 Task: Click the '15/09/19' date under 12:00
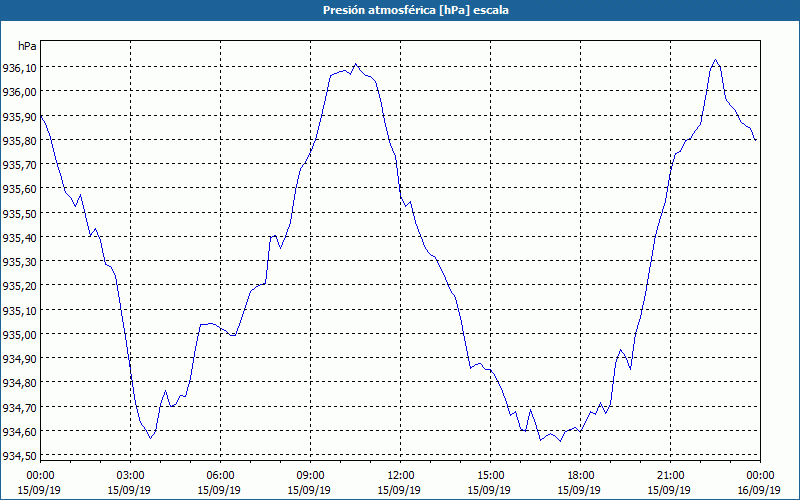coord(399,490)
